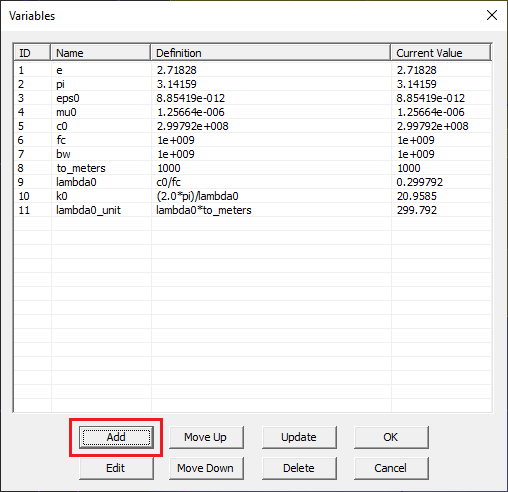Select the Definition column header
The height and width of the screenshot is (492, 508).
271,53
